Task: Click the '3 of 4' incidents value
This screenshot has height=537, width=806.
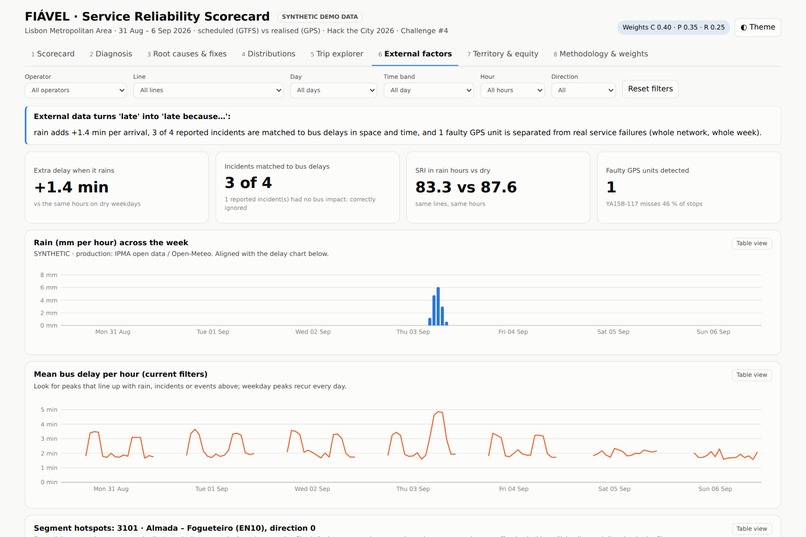Action: tap(248, 183)
